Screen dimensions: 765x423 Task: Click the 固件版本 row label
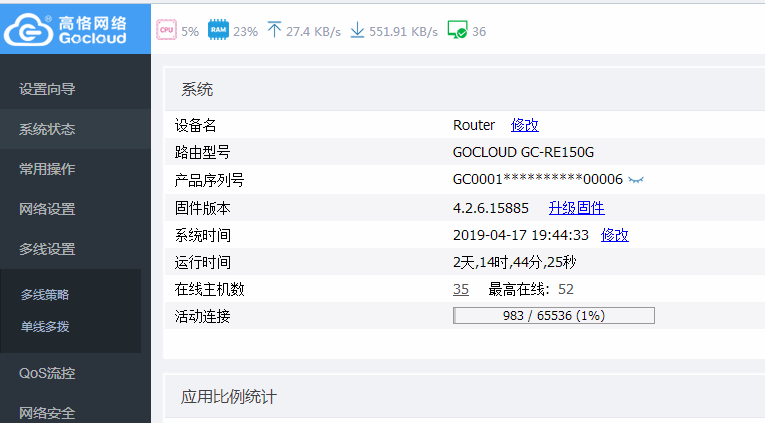coord(202,208)
